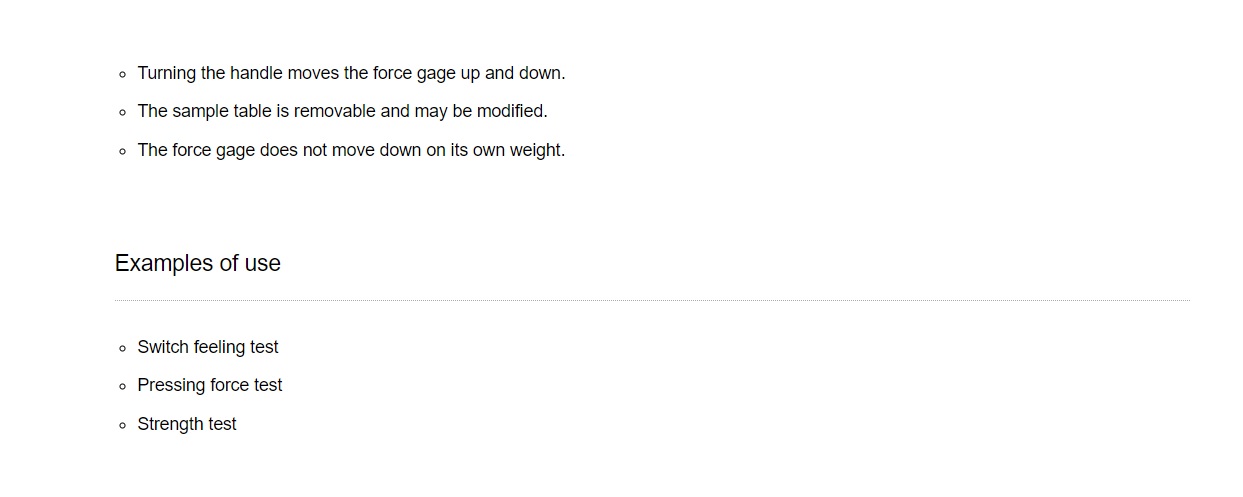The image size is (1243, 497).
Task: Click bullet marker beside 'Strength test'
Action: [122, 425]
